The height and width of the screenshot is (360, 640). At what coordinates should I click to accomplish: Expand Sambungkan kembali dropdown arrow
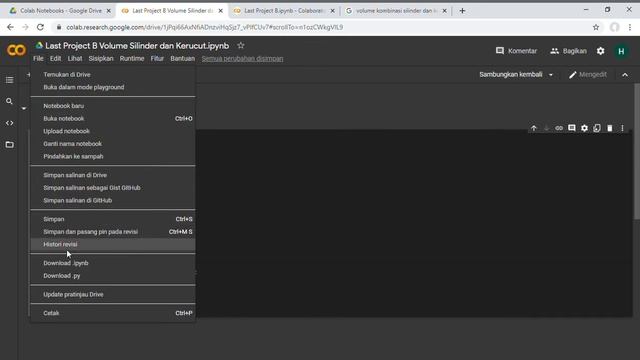tap(551, 75)
